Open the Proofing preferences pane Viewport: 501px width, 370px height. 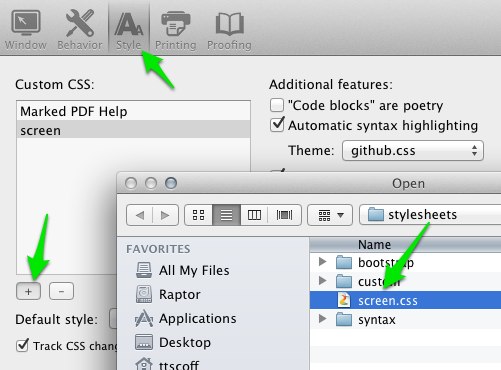click(x=229, y=29)
